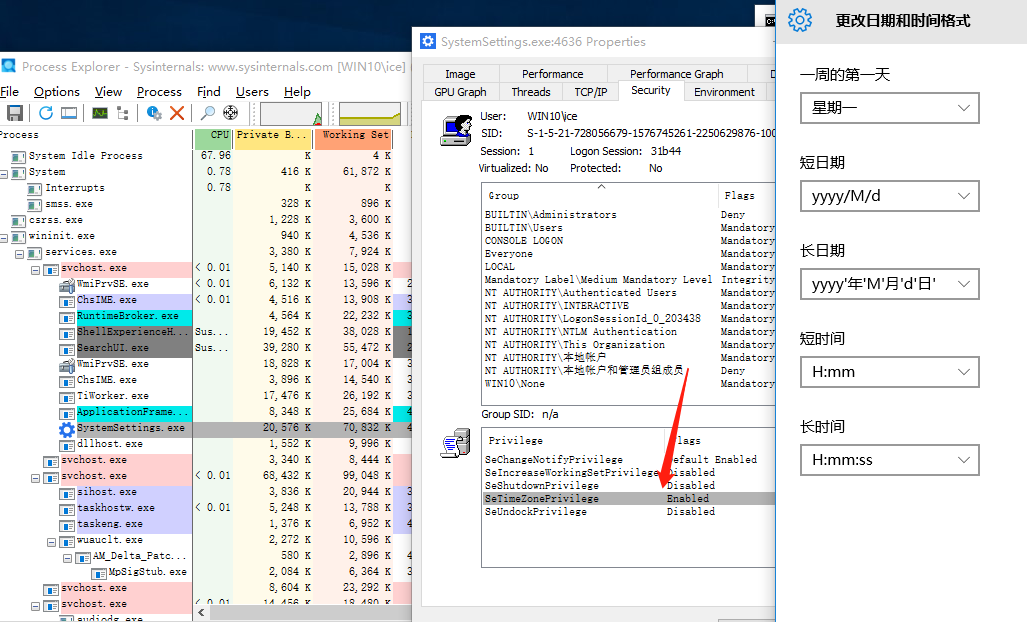This screenshot has height=622, width=1027.
Task: Click the crosshair Find Window's Process icon
Action: pos(231,113)
